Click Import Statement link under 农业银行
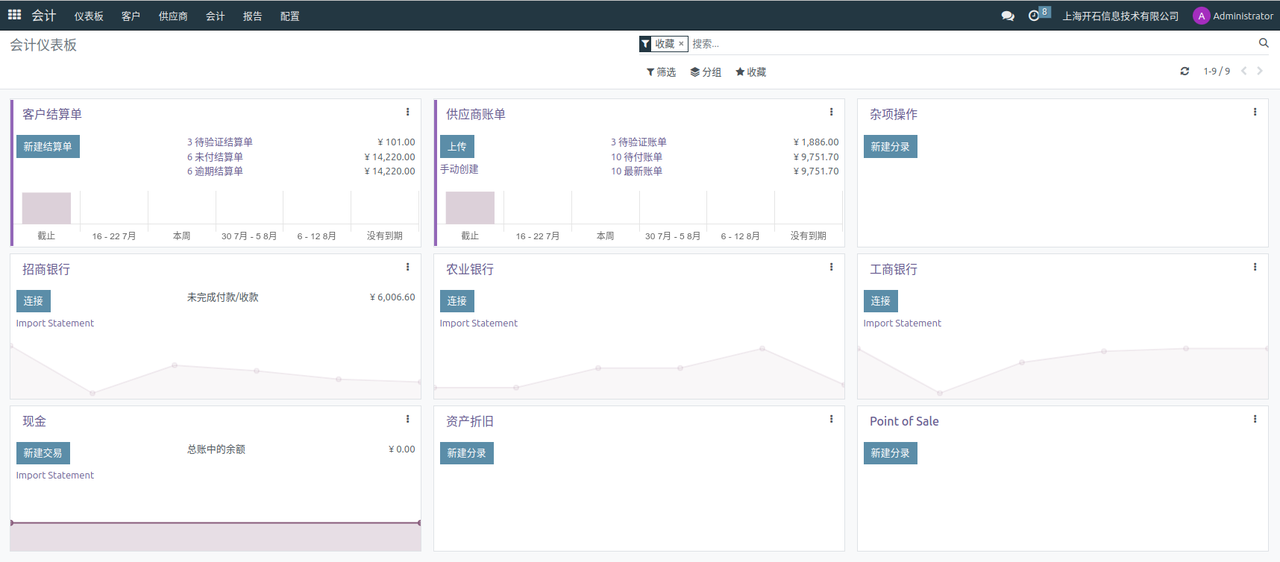The width and height of the screenshot is (1280, 562). [x=479, y=323]
